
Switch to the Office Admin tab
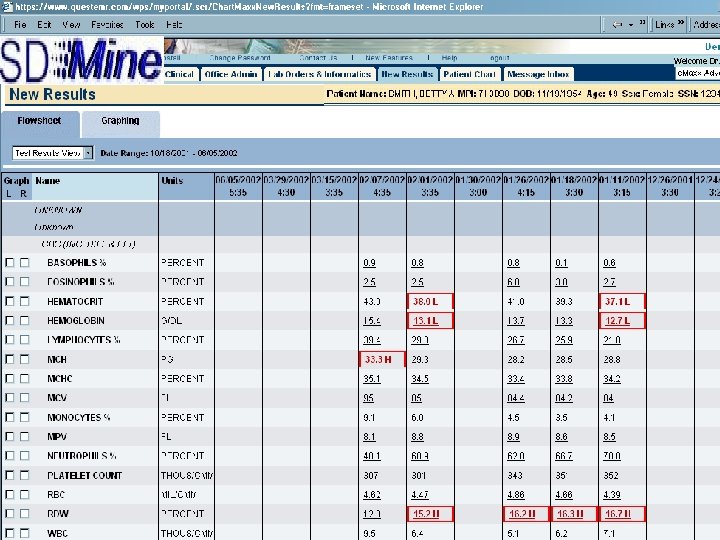(x=231, y=74)
